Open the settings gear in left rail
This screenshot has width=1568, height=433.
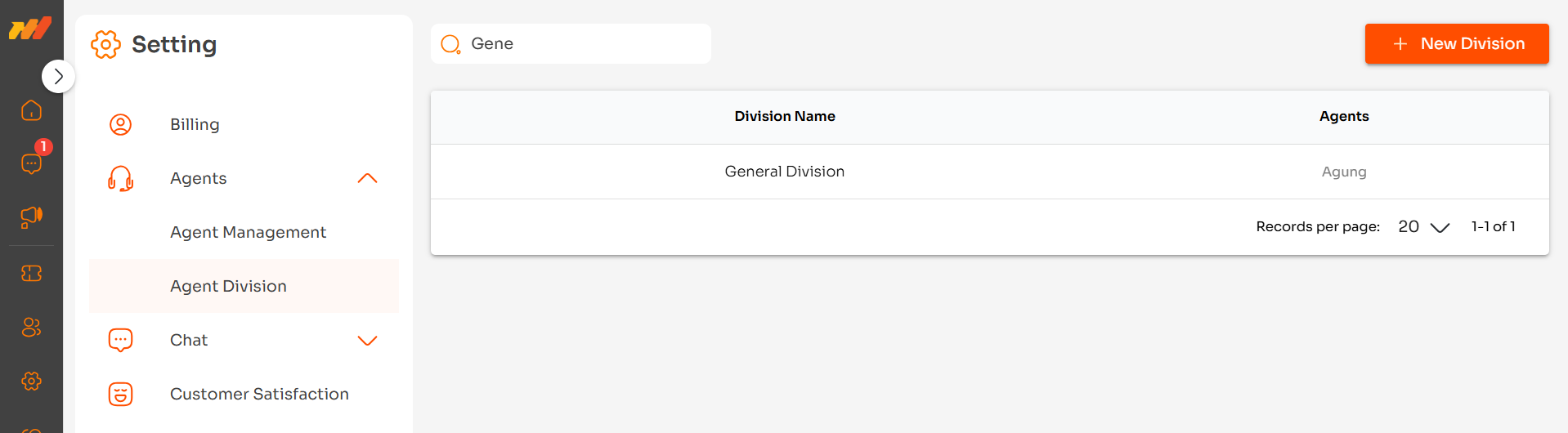(31, 381)
